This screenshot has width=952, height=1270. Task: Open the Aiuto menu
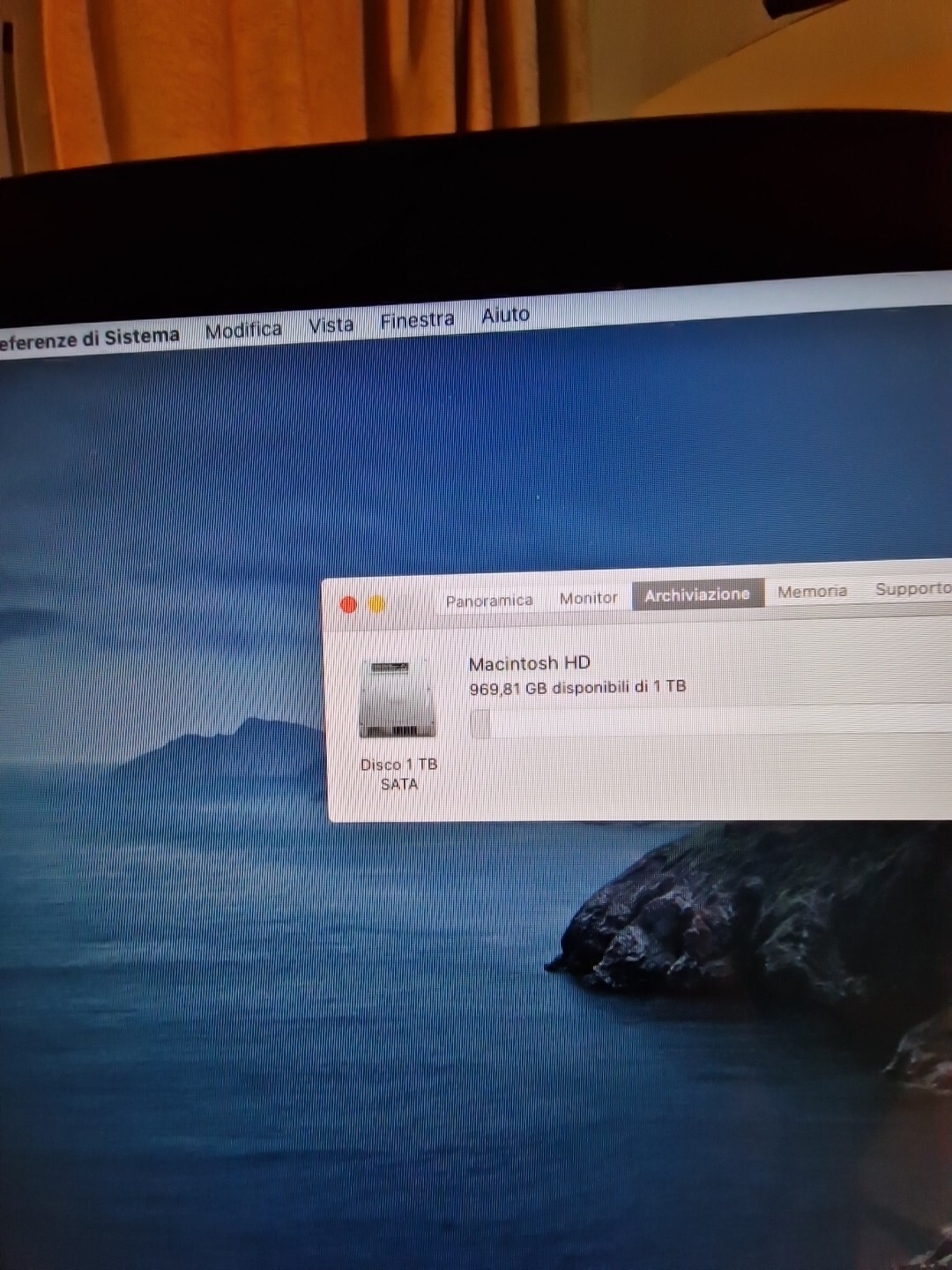pos(505,315)
